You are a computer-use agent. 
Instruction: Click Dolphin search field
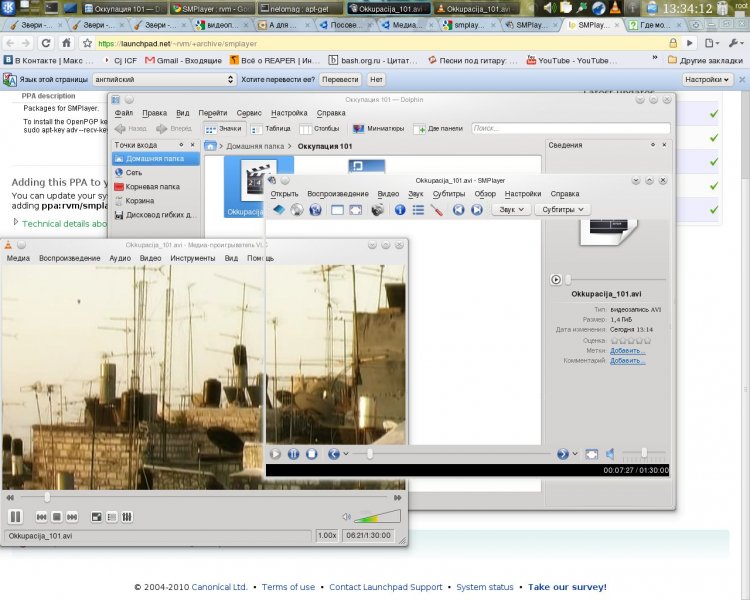(x=571, y=128)
